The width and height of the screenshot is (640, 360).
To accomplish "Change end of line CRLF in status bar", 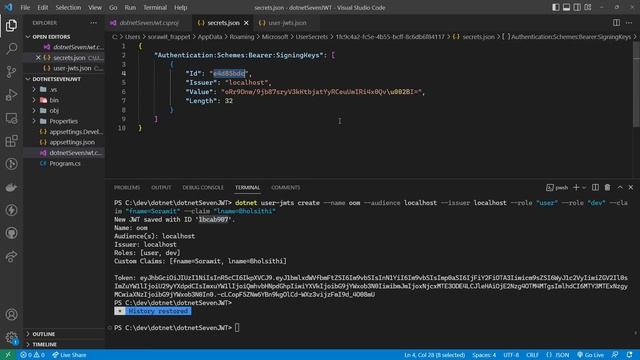I will coord(532,355).
